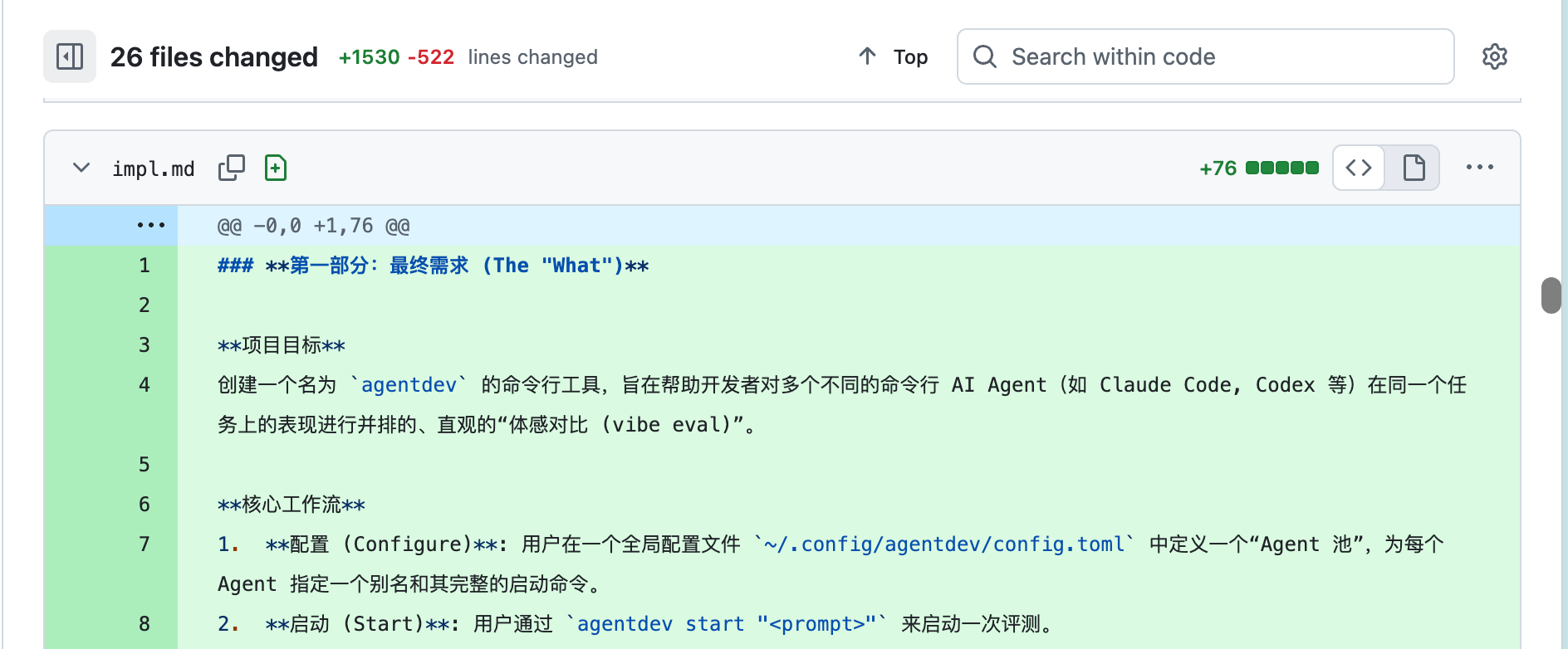Image resolution: width=1568 pixels, height=649 pixels.
Task: Copy the impl.md file path
Action: coord(231,167)
